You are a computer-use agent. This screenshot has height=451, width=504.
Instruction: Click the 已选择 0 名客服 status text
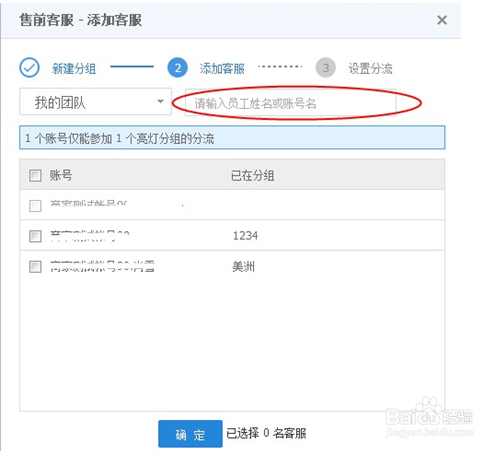(266, 433)
